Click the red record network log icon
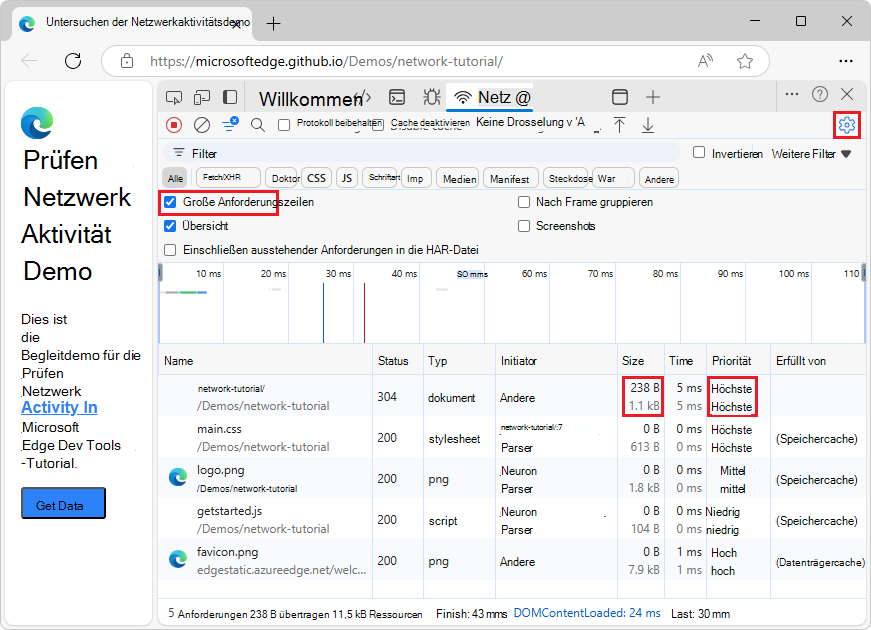The image size is (871, 630). [174, 125]
